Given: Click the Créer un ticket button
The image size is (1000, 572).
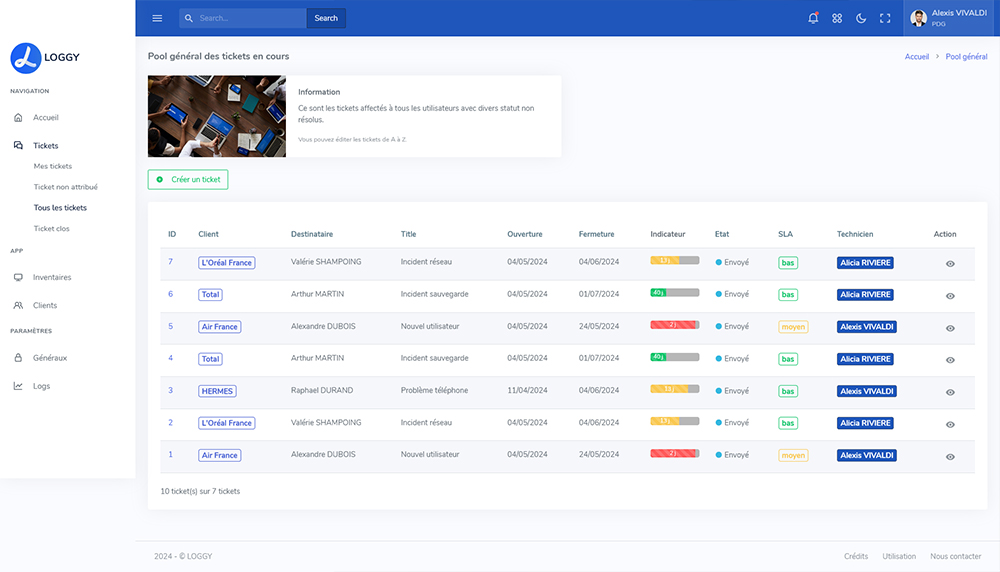Looking at the screenshot, I should 188,179.
